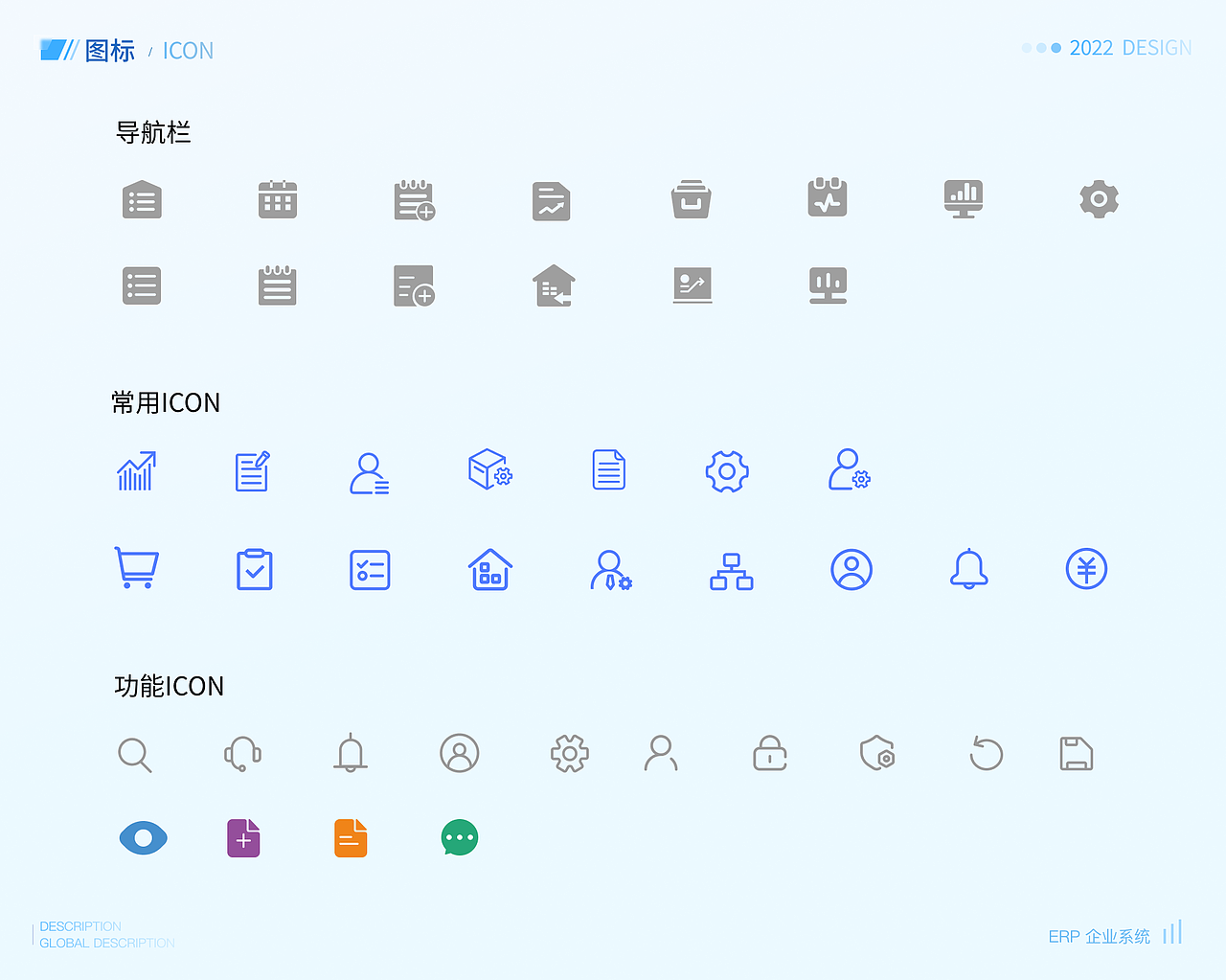Open the green chat bubble icon

tap(460, 838)
